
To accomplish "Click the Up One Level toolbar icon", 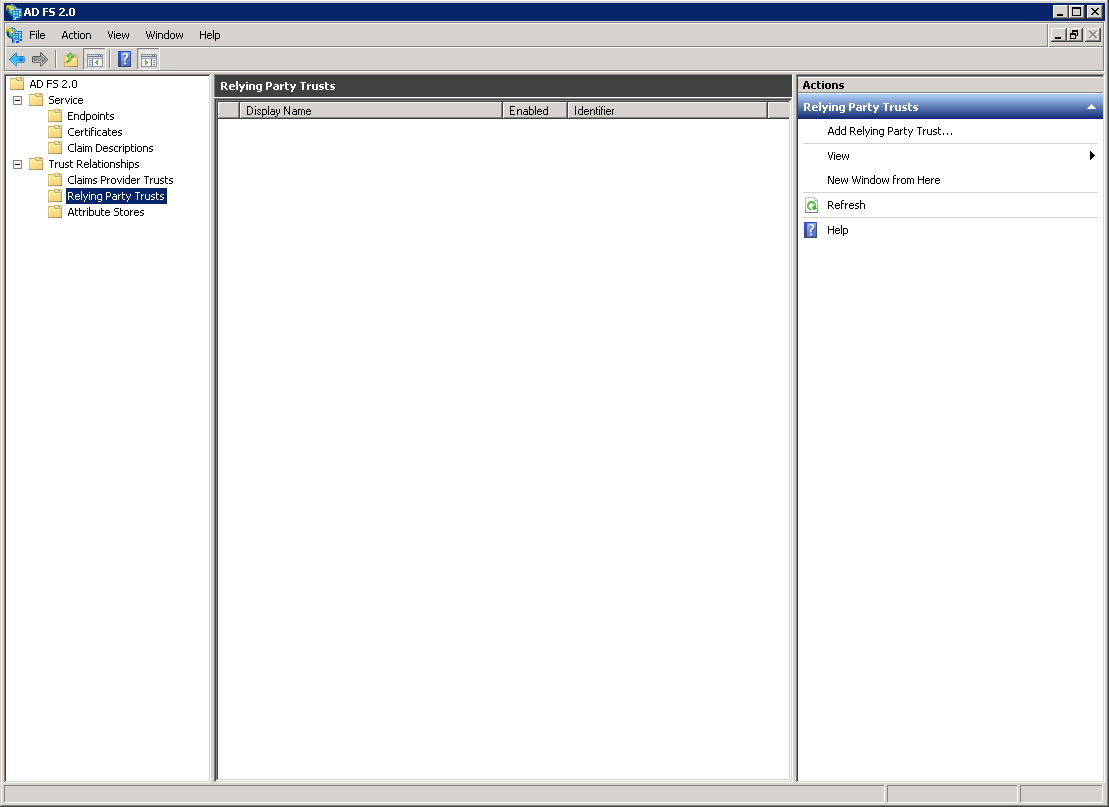I will point(71,60).
